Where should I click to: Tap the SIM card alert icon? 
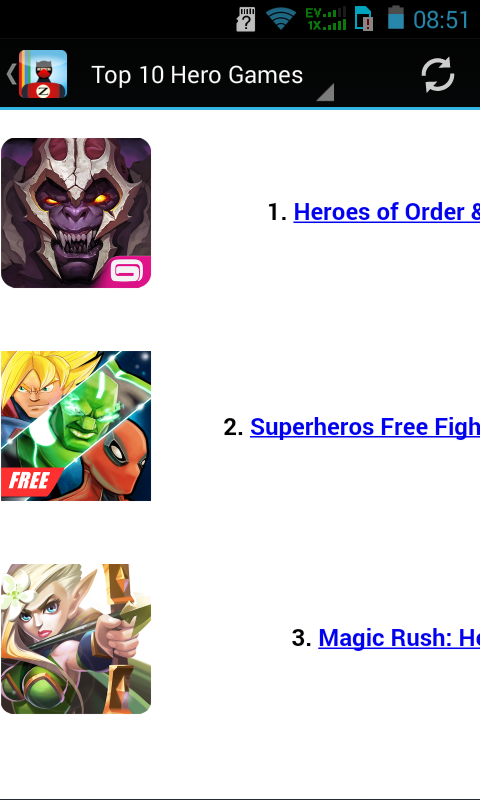coord(364,19)
